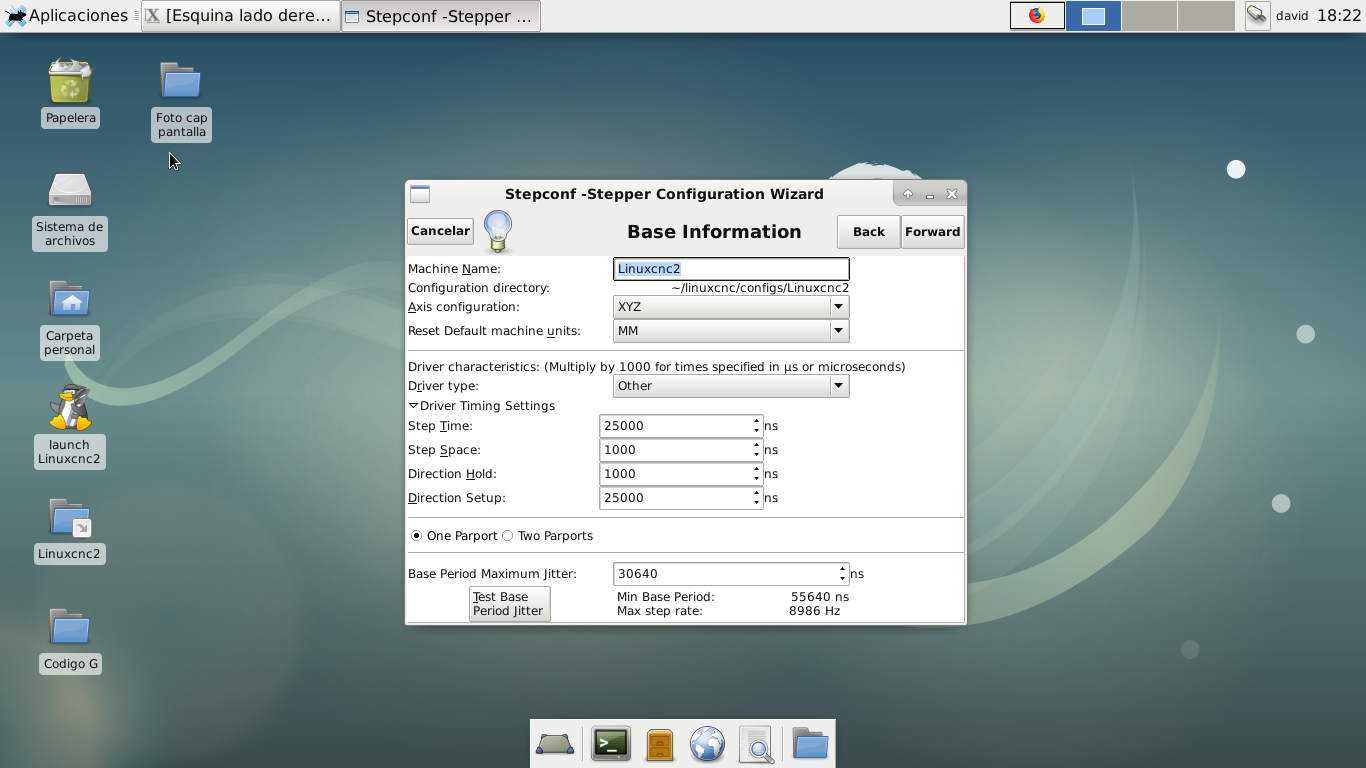Click the Cancelar button
Viewport: 1366px width, 768px height.
tap(440, 231)
